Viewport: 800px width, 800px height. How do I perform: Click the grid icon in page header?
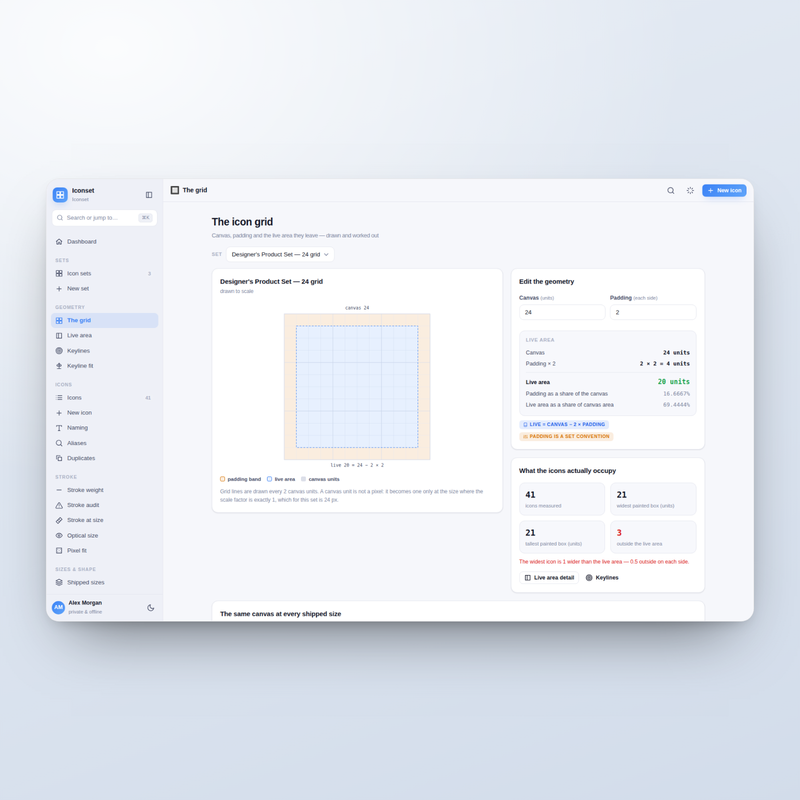coord(175,190)
